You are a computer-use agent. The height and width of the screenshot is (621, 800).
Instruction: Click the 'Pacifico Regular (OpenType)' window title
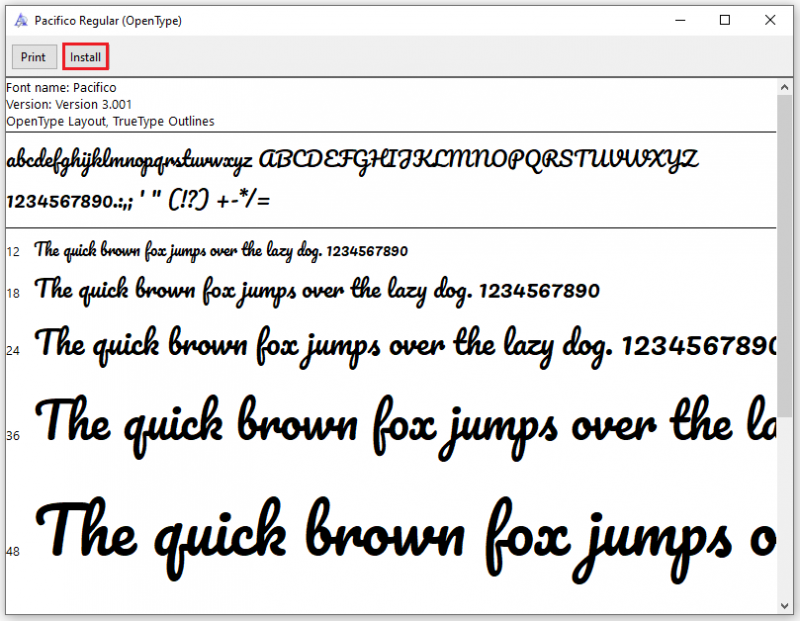click(108, 21)
